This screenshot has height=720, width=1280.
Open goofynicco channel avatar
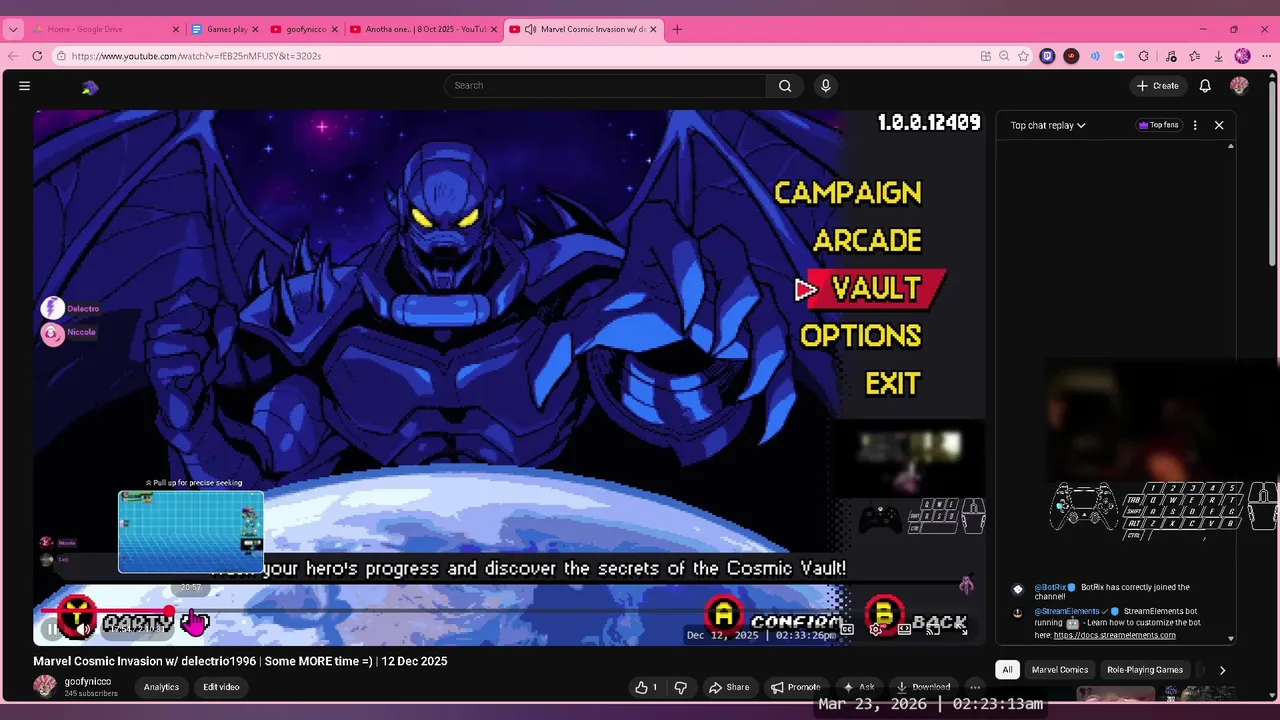point(45,686)
